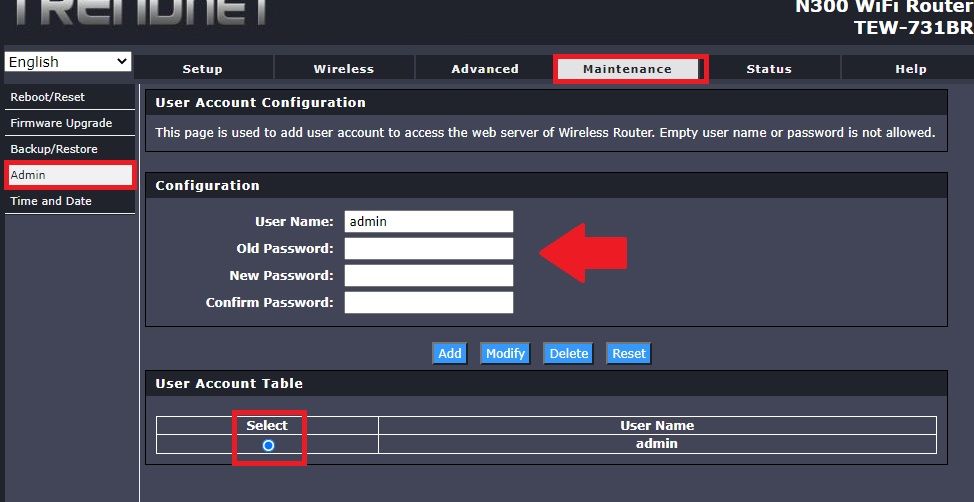Focus the Confirm Password field
The height and width of the screenshot is (502, 974).
428,303
